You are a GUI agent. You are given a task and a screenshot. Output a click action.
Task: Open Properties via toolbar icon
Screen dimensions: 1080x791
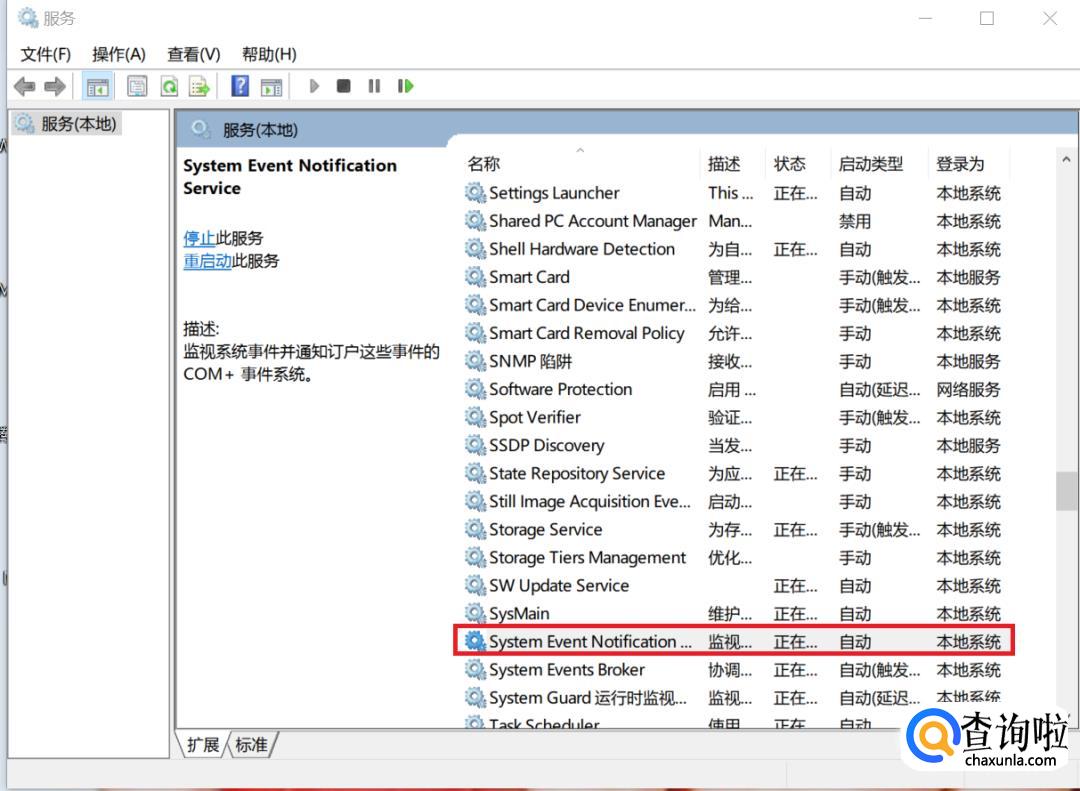click(137, 87)
